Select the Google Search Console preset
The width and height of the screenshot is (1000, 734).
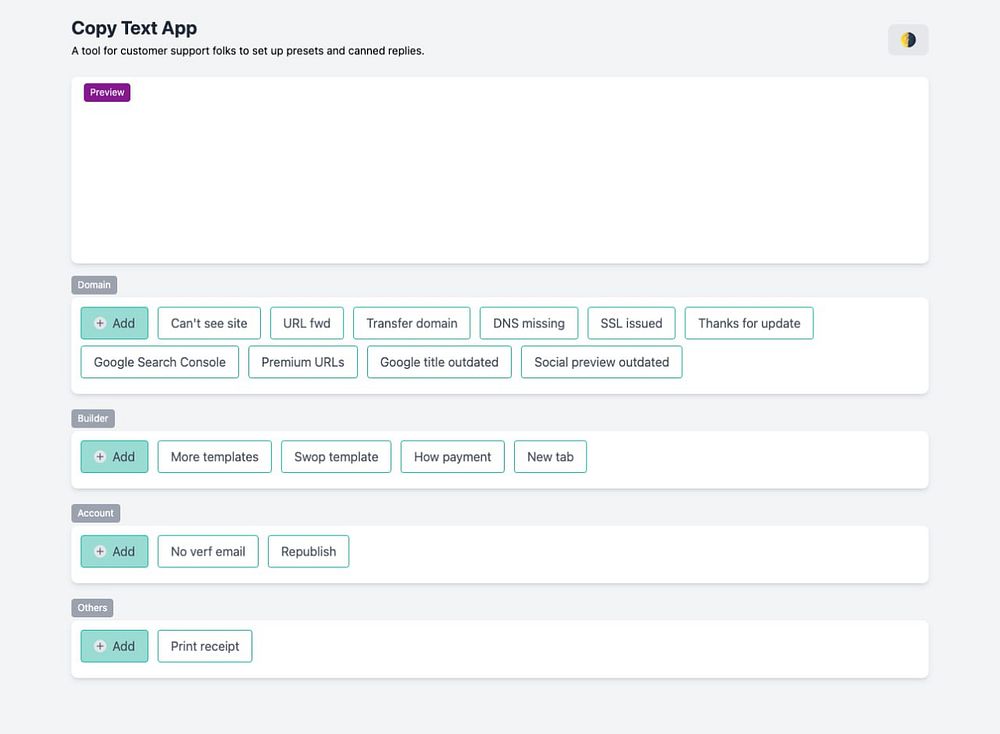160,362
